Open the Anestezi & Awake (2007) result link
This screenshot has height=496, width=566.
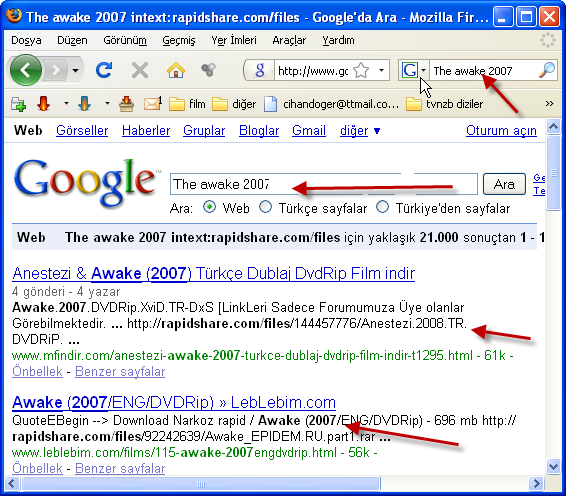pos(213,274)
